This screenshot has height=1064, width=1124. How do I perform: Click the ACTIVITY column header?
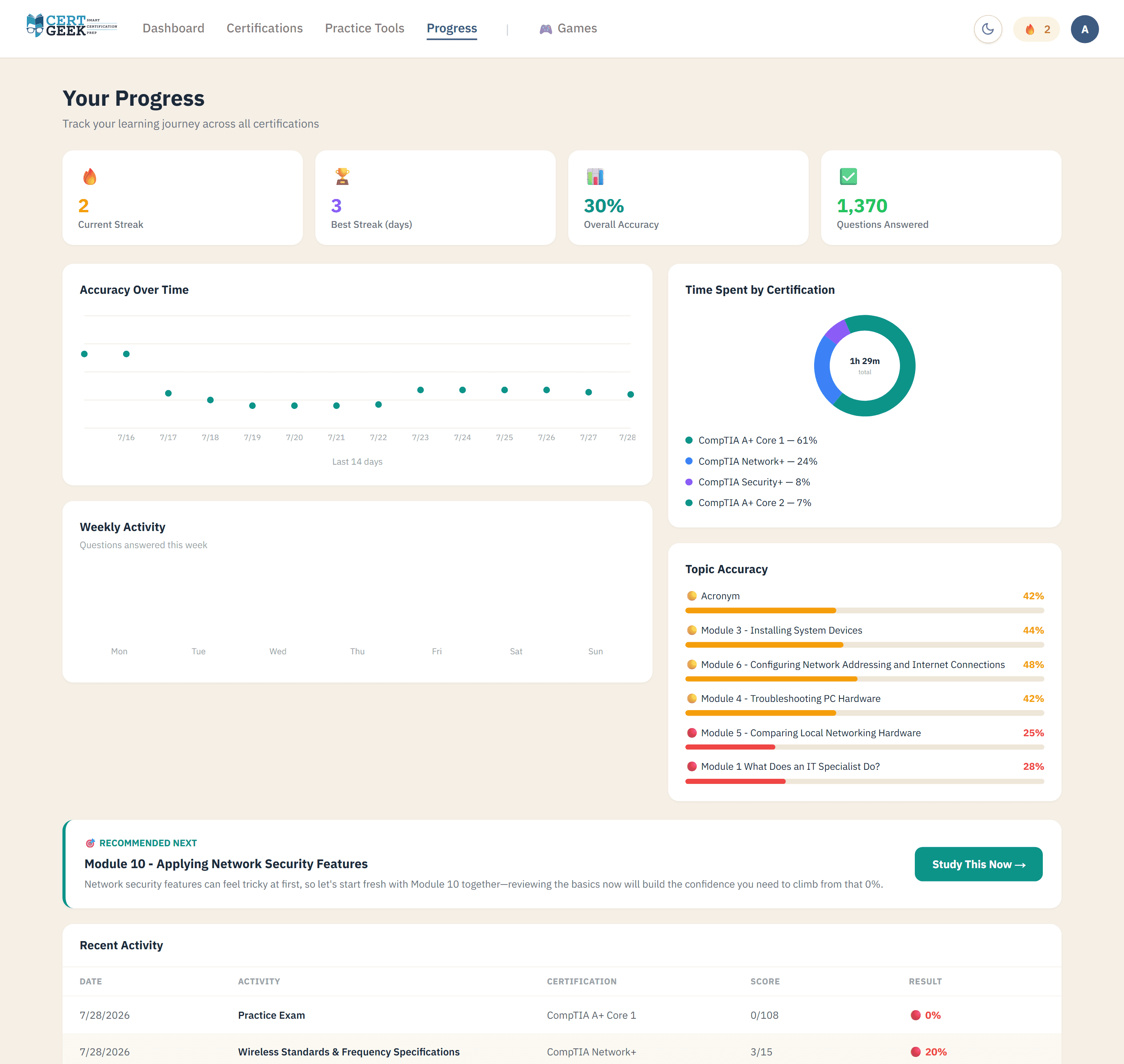coord(259,982)
